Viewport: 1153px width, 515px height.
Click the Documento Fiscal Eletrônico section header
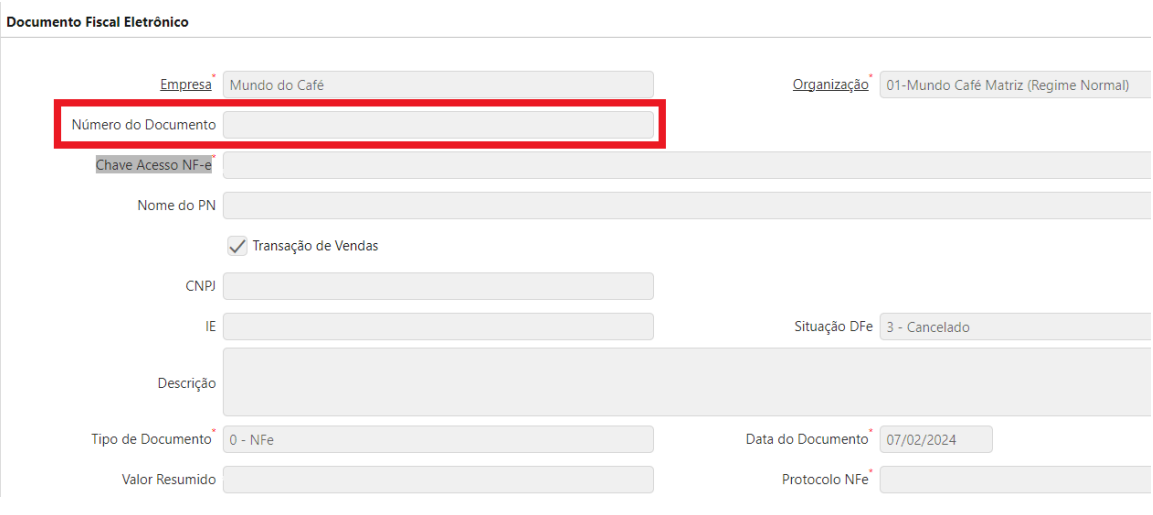pyautogui.click(x=98, y=21)
